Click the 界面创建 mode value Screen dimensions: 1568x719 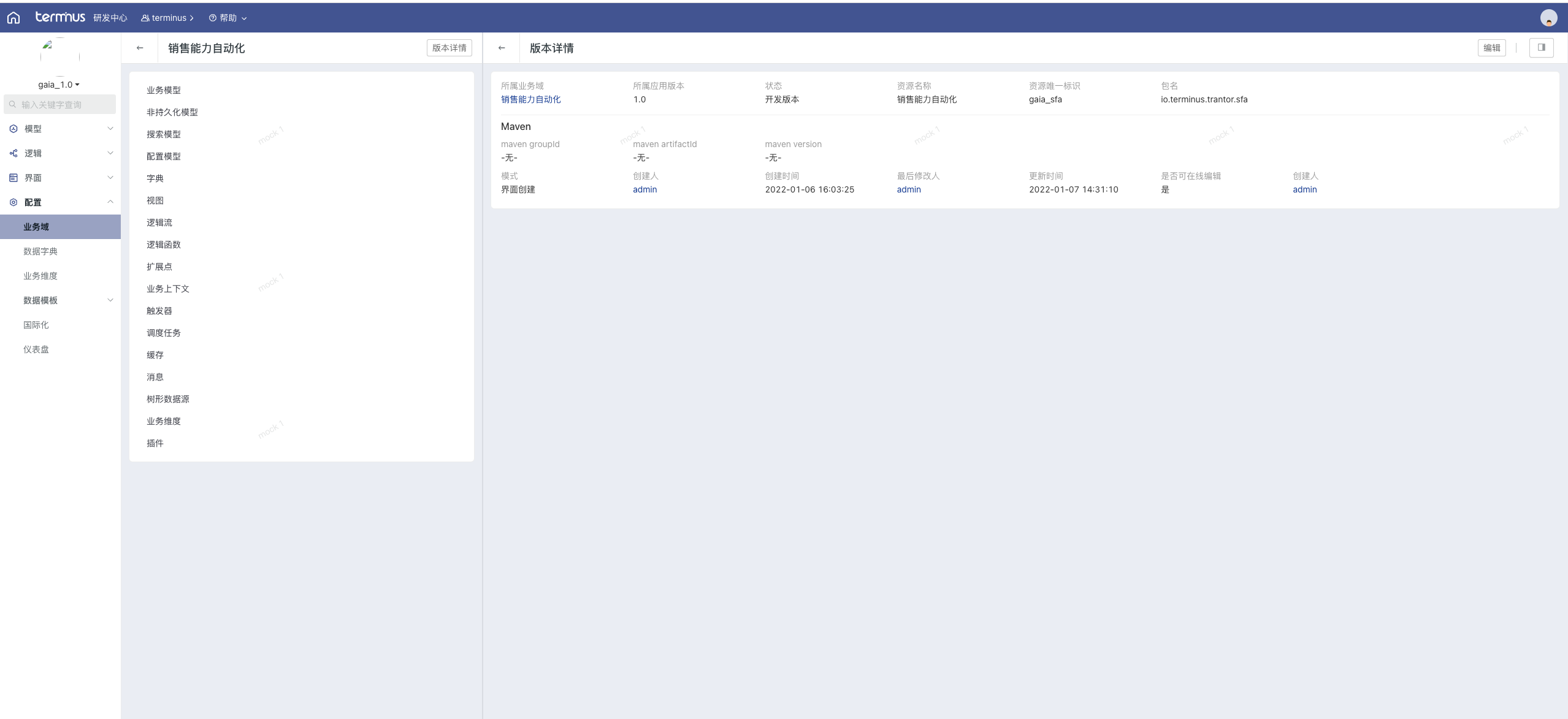(518, 189)
